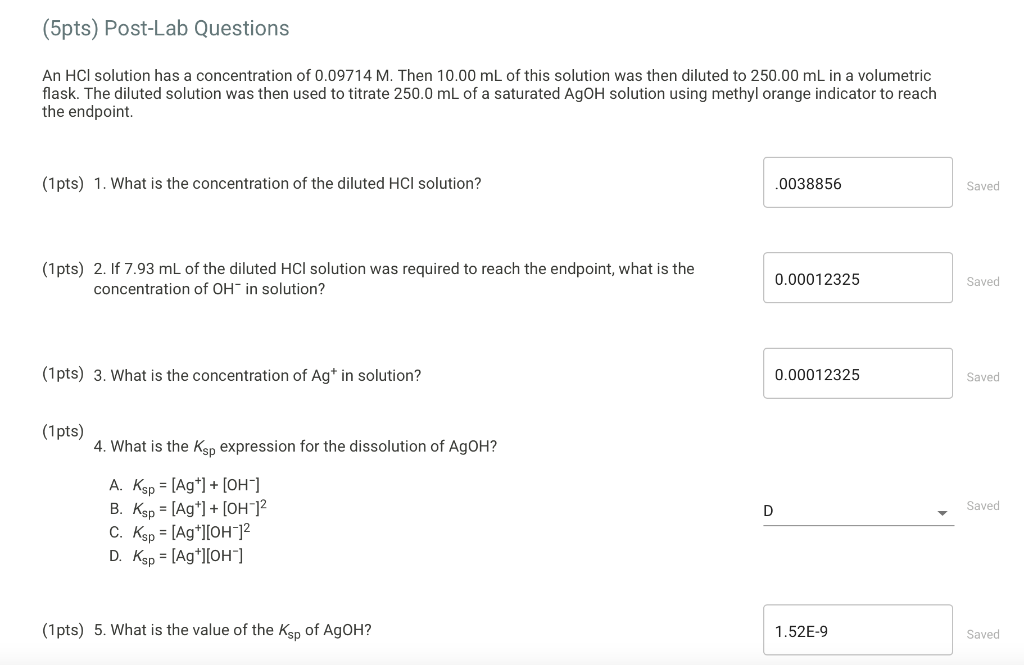Click the Post-Lab Questions heading
1024x665 pixels.
coord(165,29)
